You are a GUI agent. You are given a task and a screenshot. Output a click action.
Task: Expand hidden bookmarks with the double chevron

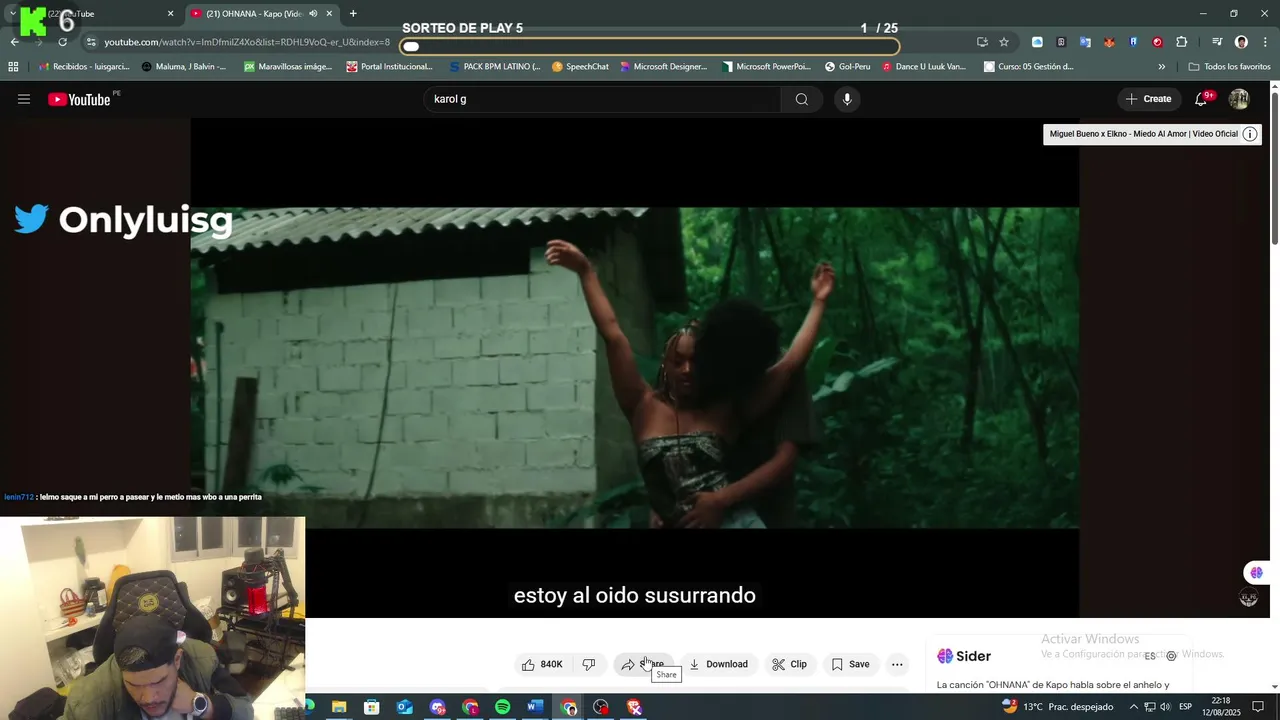1161,67
